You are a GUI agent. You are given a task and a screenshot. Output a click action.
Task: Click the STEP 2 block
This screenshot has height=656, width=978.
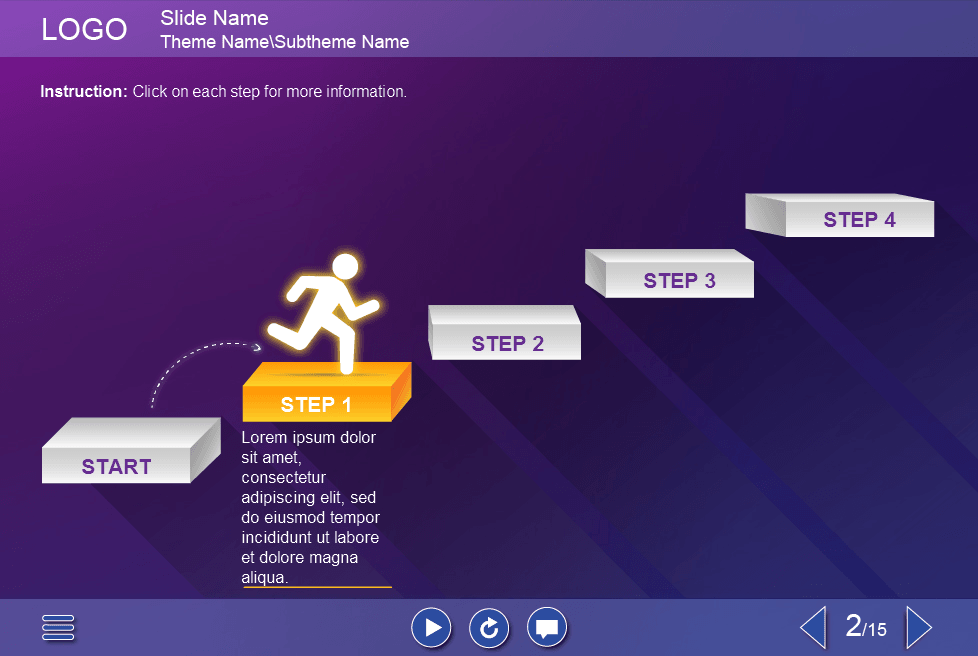(505, 332)
